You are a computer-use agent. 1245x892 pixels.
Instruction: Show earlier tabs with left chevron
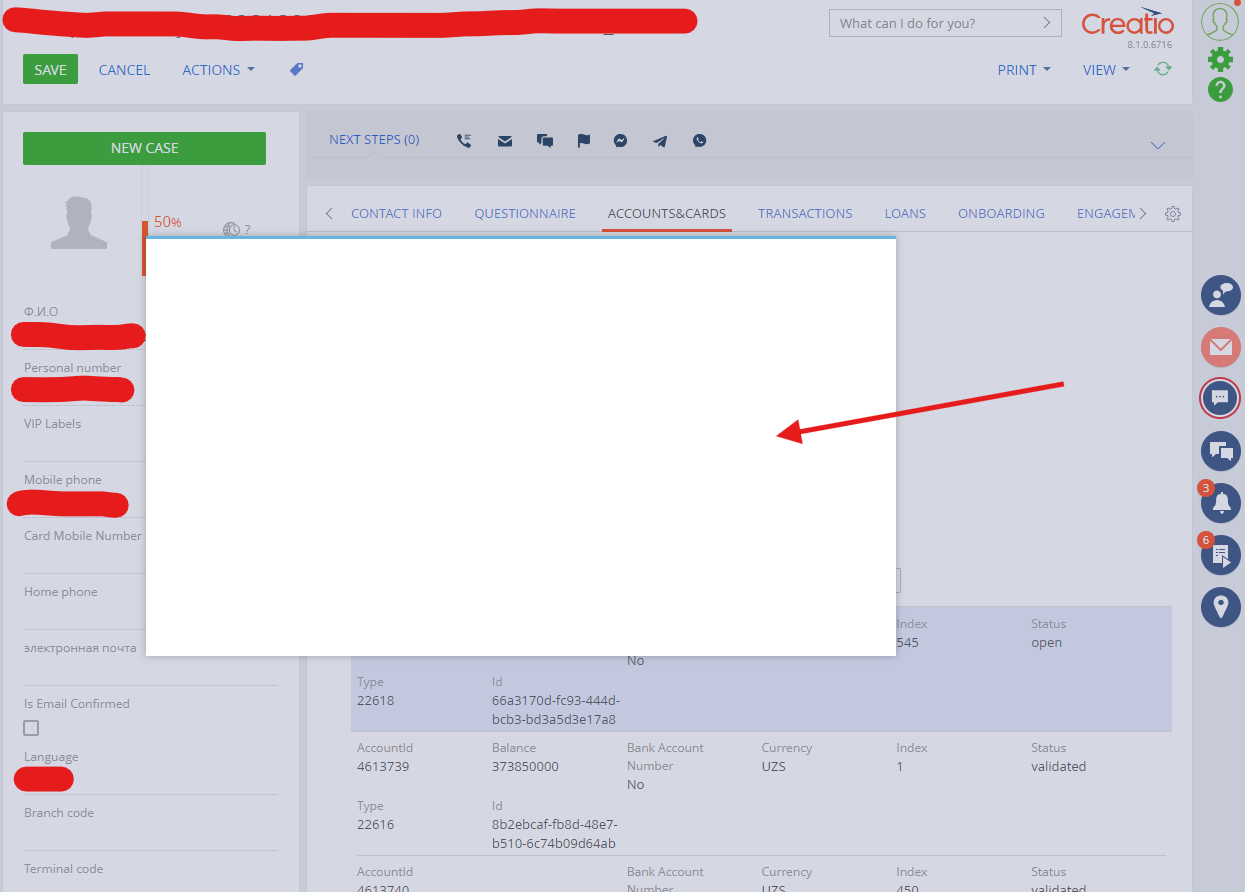[x=329, y=213]
